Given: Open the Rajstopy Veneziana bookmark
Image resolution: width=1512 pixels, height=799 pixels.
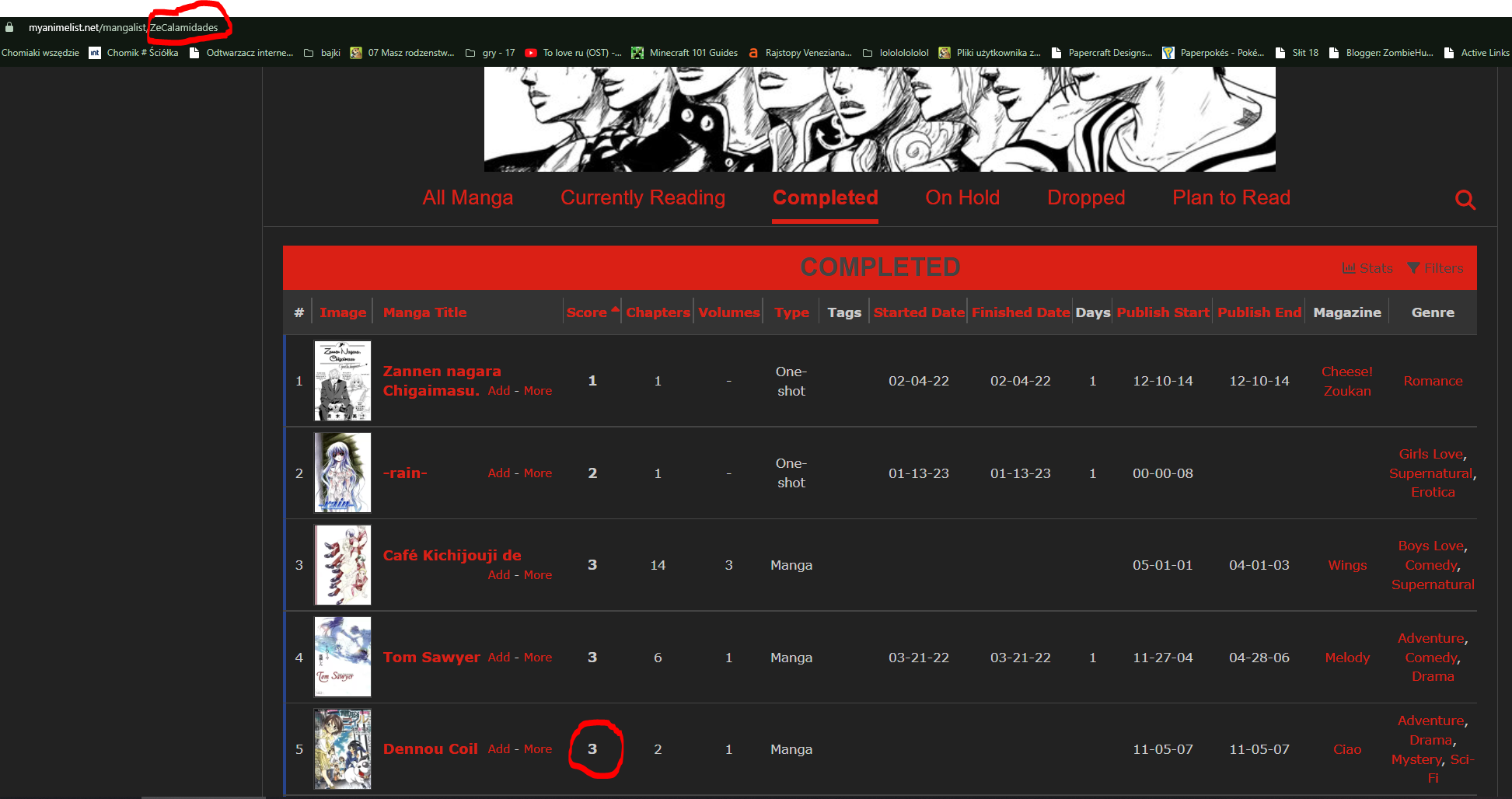Looking at the screenshot, I should (x=800, y=53).
